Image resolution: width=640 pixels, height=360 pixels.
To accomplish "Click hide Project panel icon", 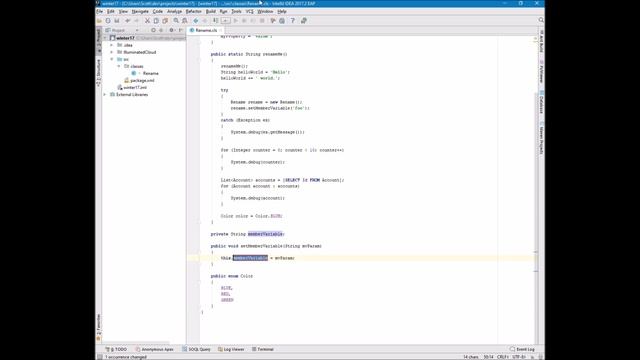I will [181, 30].
